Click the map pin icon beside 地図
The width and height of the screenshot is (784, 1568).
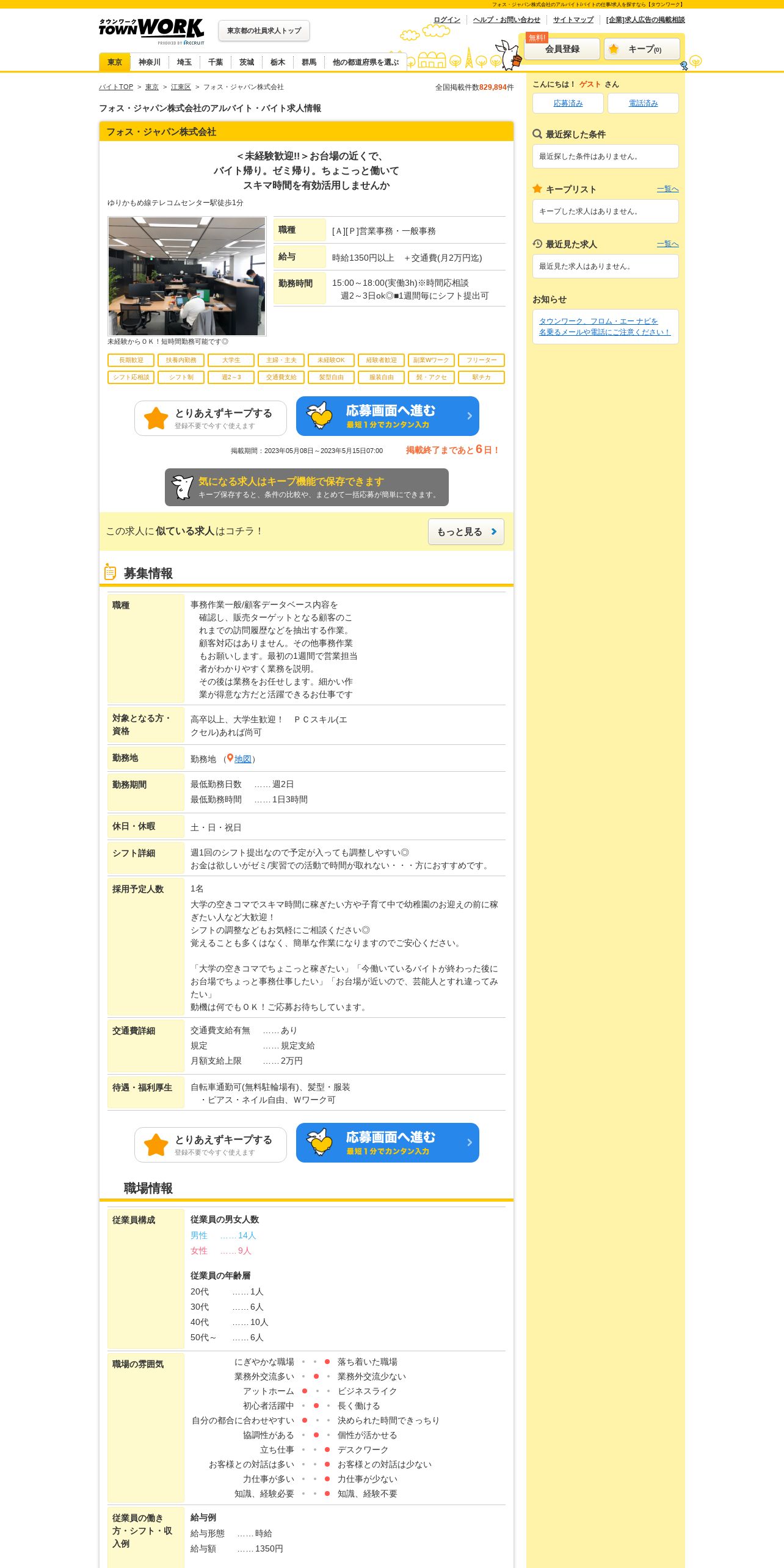click(230, 758)
